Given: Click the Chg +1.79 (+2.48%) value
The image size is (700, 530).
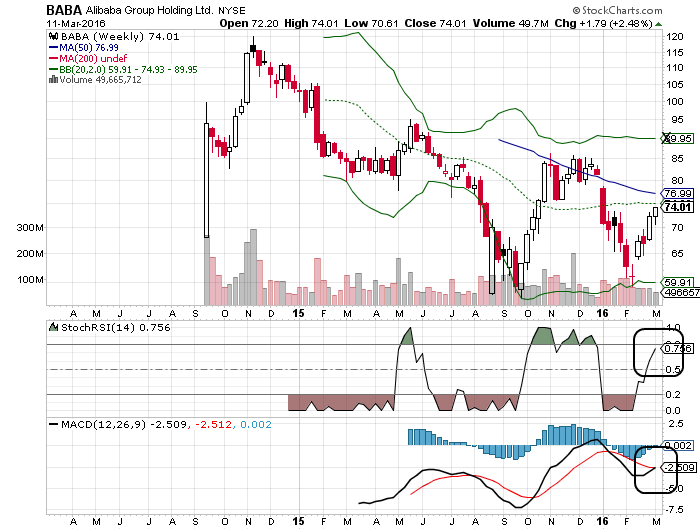Looking at the screenshot, I should pos(604,23).
